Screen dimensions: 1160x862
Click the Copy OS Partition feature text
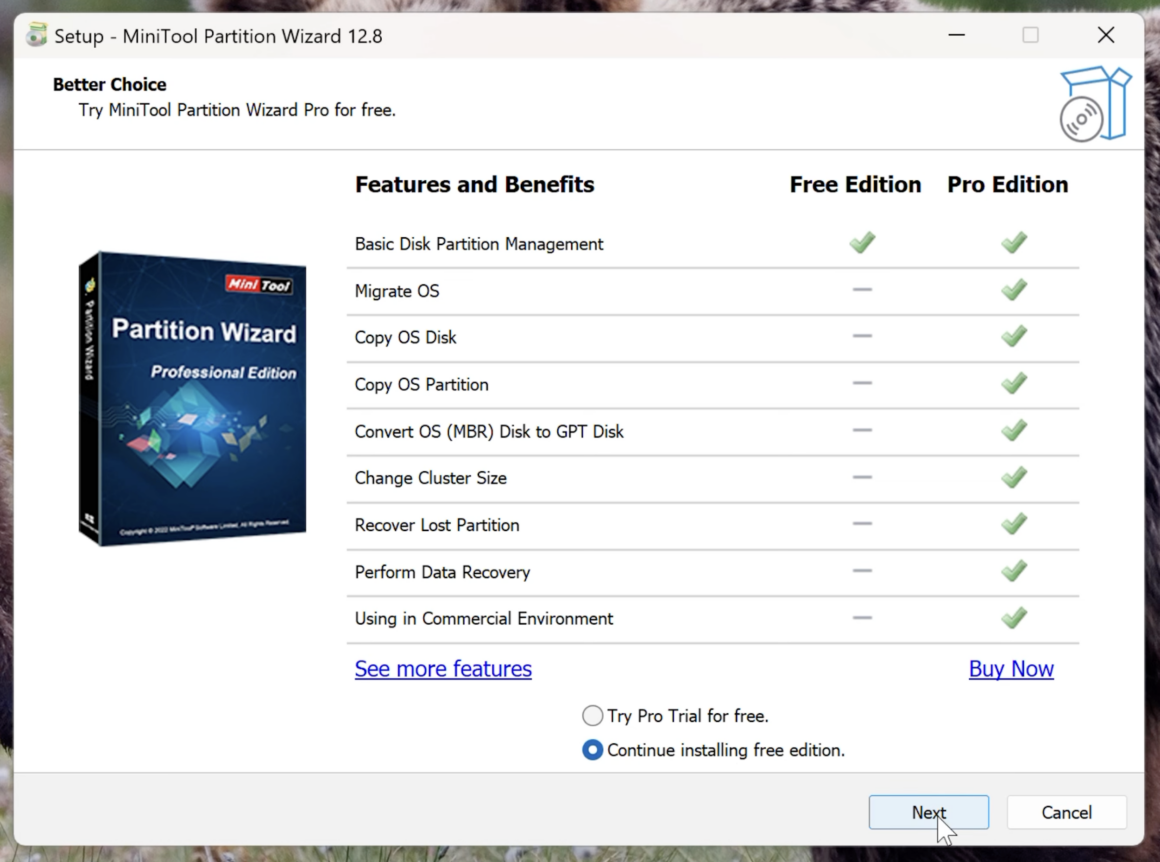422,385
